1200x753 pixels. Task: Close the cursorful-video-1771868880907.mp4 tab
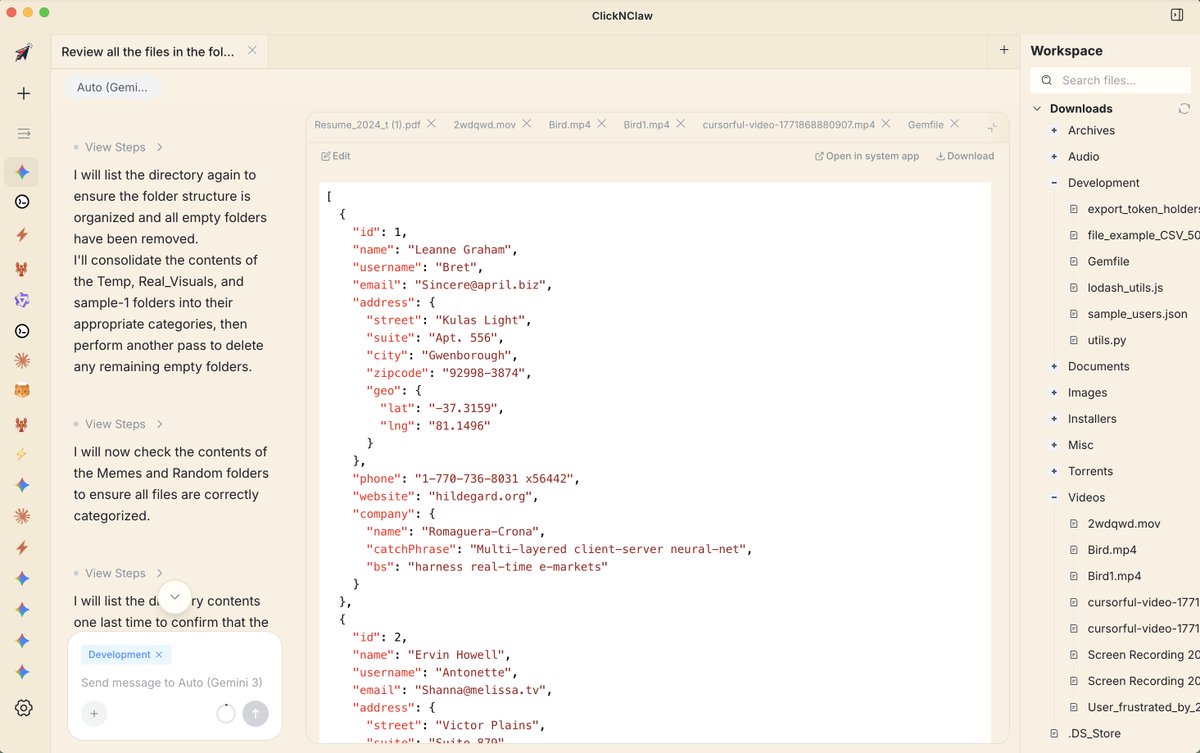pos(886,124)
